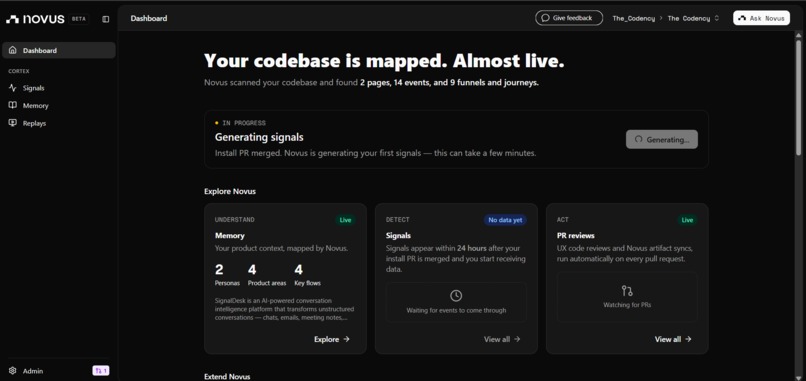The height and width of the screenshot is (381, 806).
Task: Open Replays from the sidebar
Action: pyautogui.click(x=59, y=123)
